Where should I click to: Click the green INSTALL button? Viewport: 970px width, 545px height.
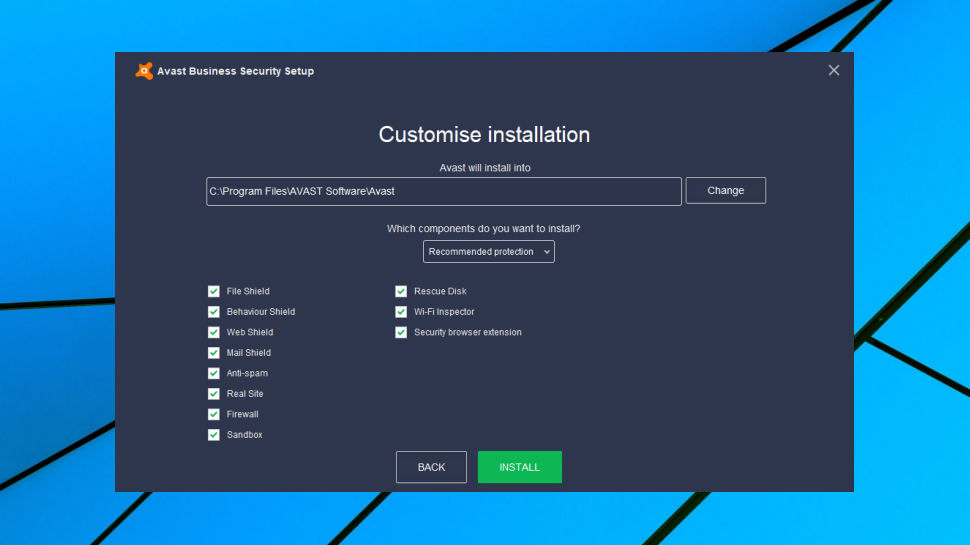pyautogui.click(x=520, y=467)
